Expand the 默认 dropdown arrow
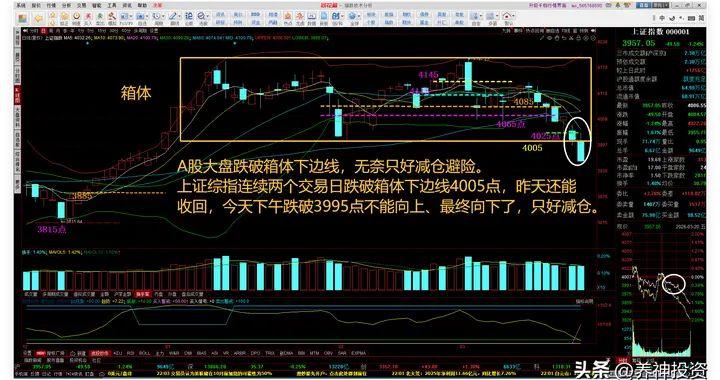Screen dimensions: 720x380 pyautogui.click(x=513, y=16)
